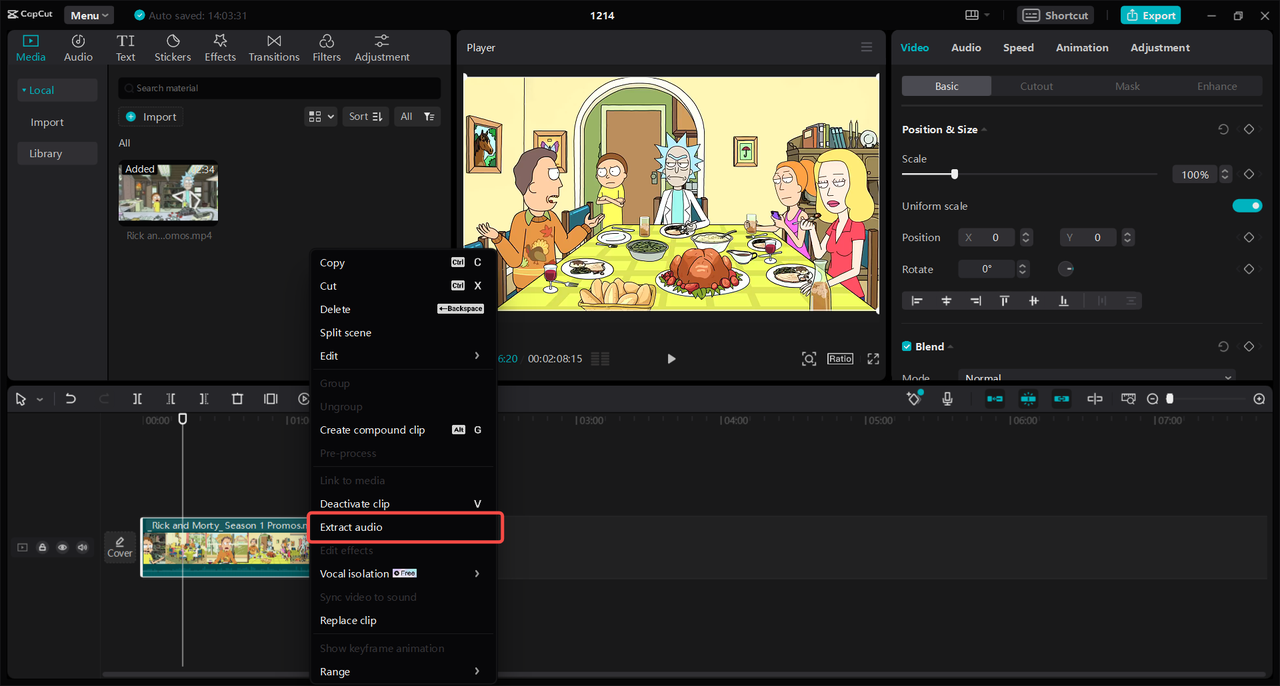Click the crop icon in timeline toolbar
The image size is (1280, 686).
tap(270, 399)
